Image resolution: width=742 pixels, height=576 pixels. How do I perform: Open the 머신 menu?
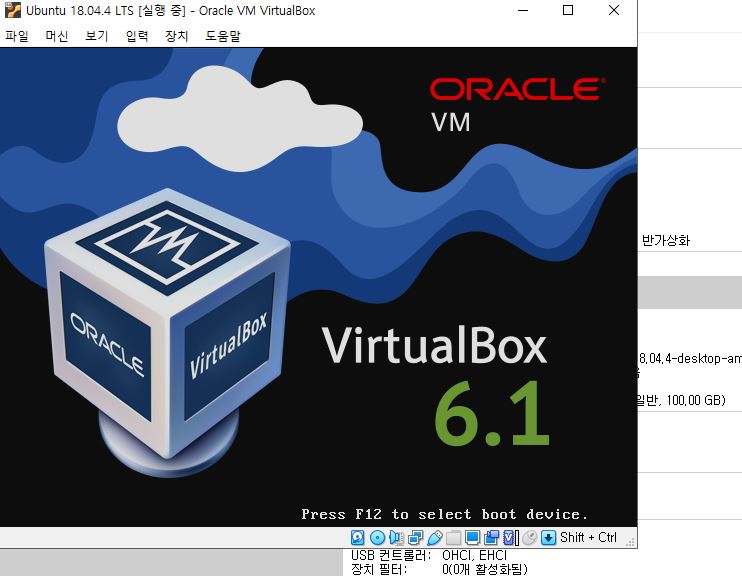[57, 36]
